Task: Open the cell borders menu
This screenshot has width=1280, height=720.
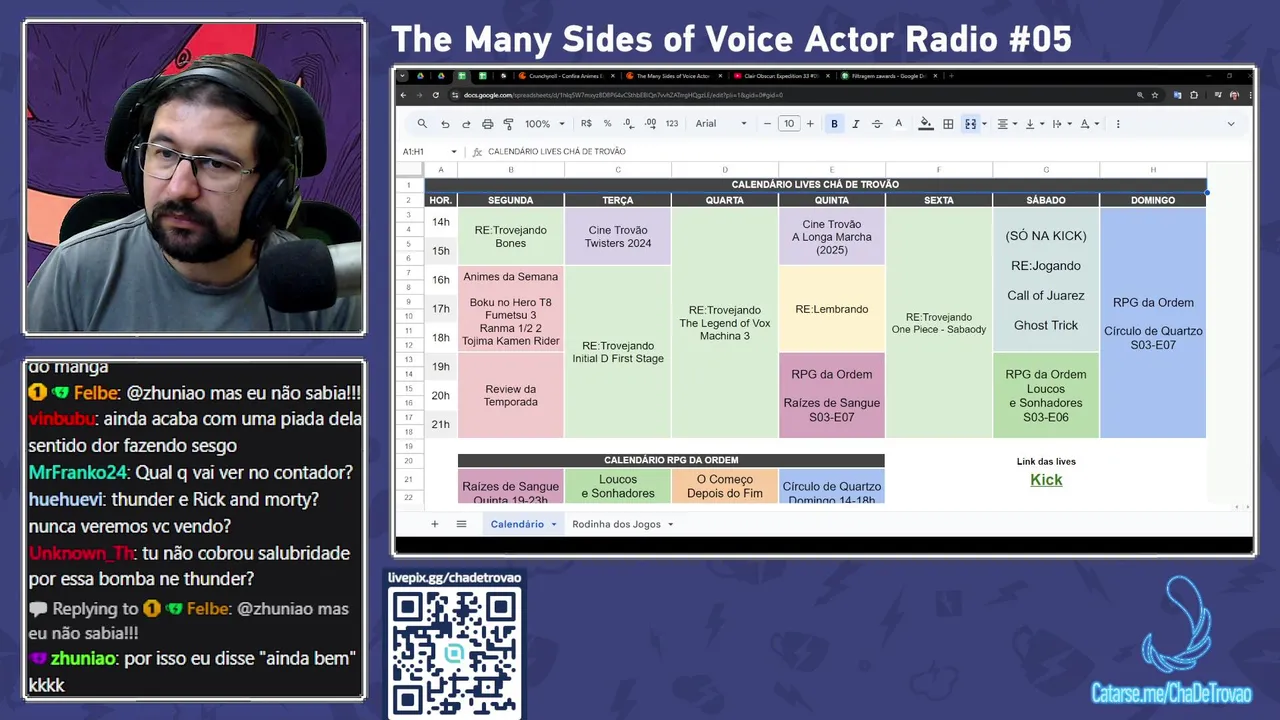Action: click(948, 124)
